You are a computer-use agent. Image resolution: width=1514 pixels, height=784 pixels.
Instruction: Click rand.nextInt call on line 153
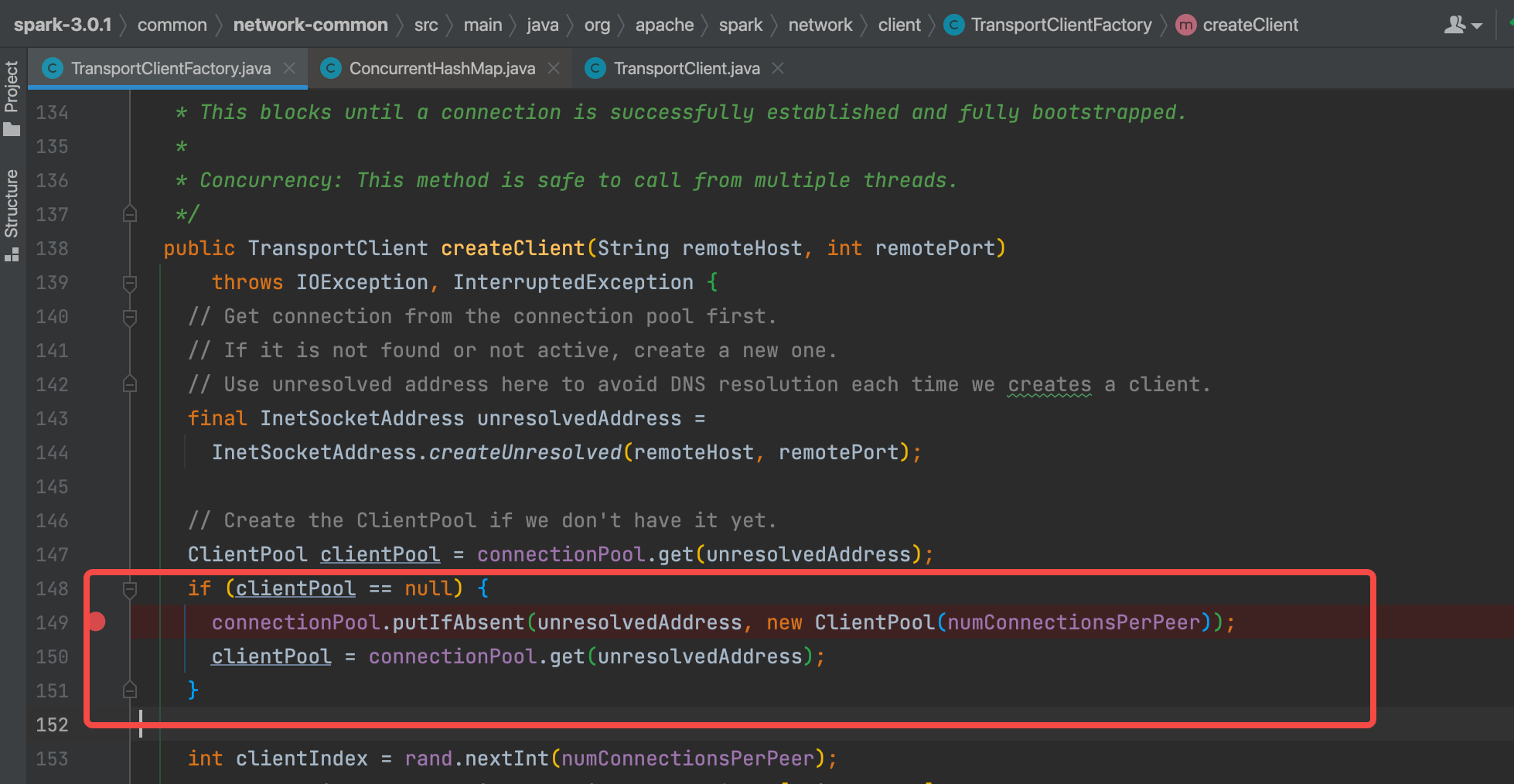coord(476,758)
